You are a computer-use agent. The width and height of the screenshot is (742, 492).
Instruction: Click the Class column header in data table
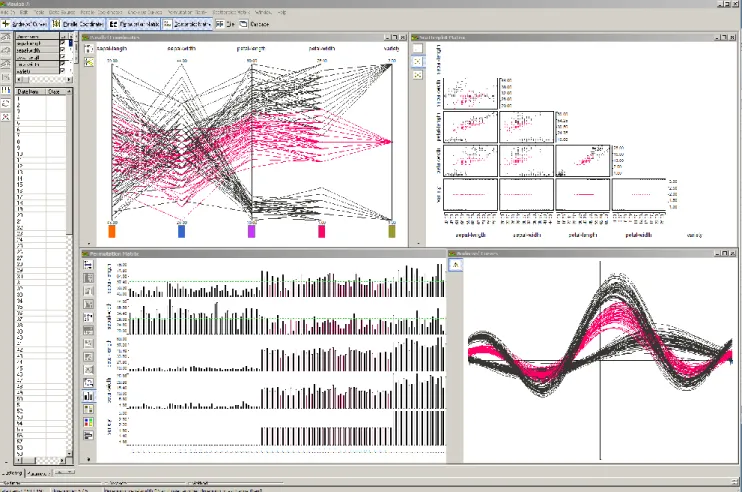coord(56,91)
